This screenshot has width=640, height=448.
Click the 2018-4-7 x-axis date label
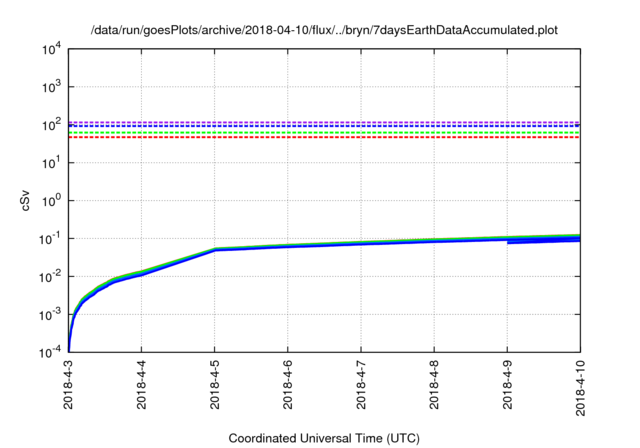(x=361, y=384)
